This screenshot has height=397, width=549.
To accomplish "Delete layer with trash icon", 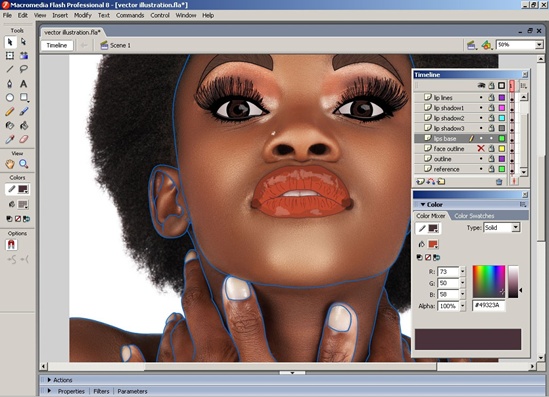I will pos(499,181).
